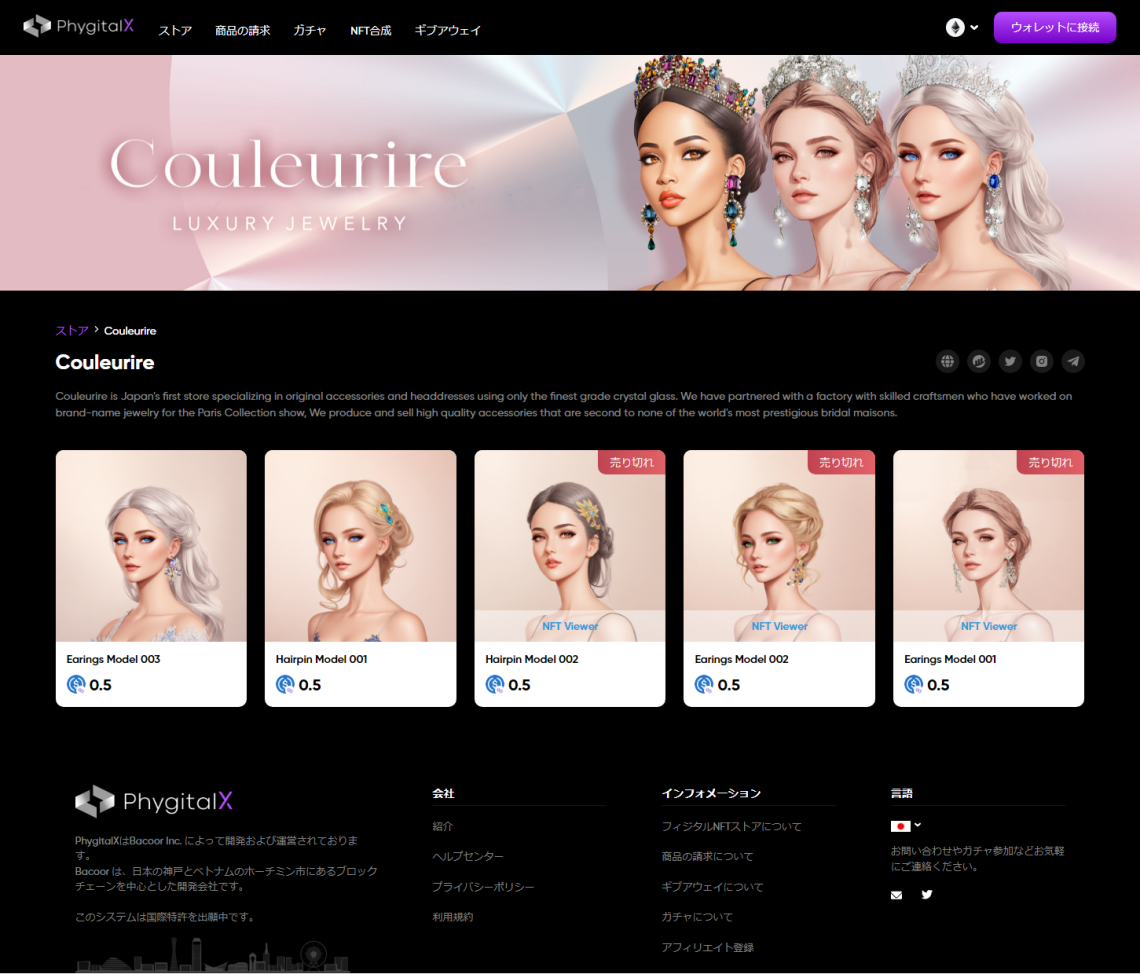Open ギブアウェイについて footer link

point(712,888)
